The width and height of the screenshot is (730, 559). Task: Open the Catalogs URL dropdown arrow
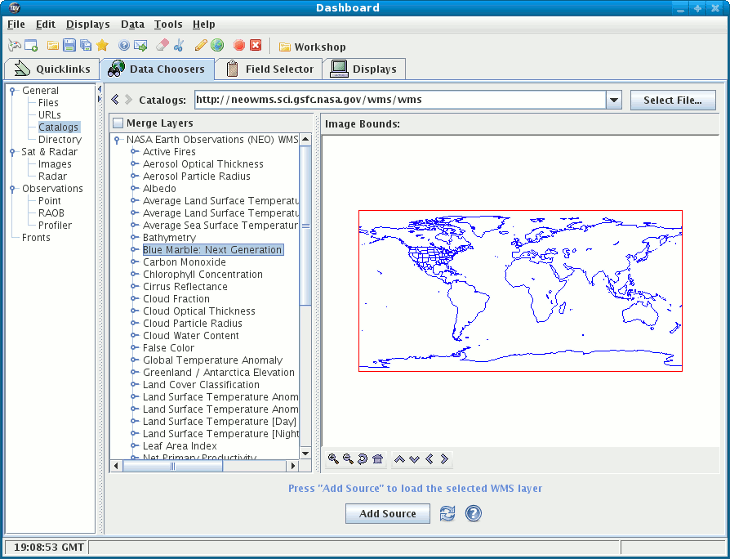[613, 100]
